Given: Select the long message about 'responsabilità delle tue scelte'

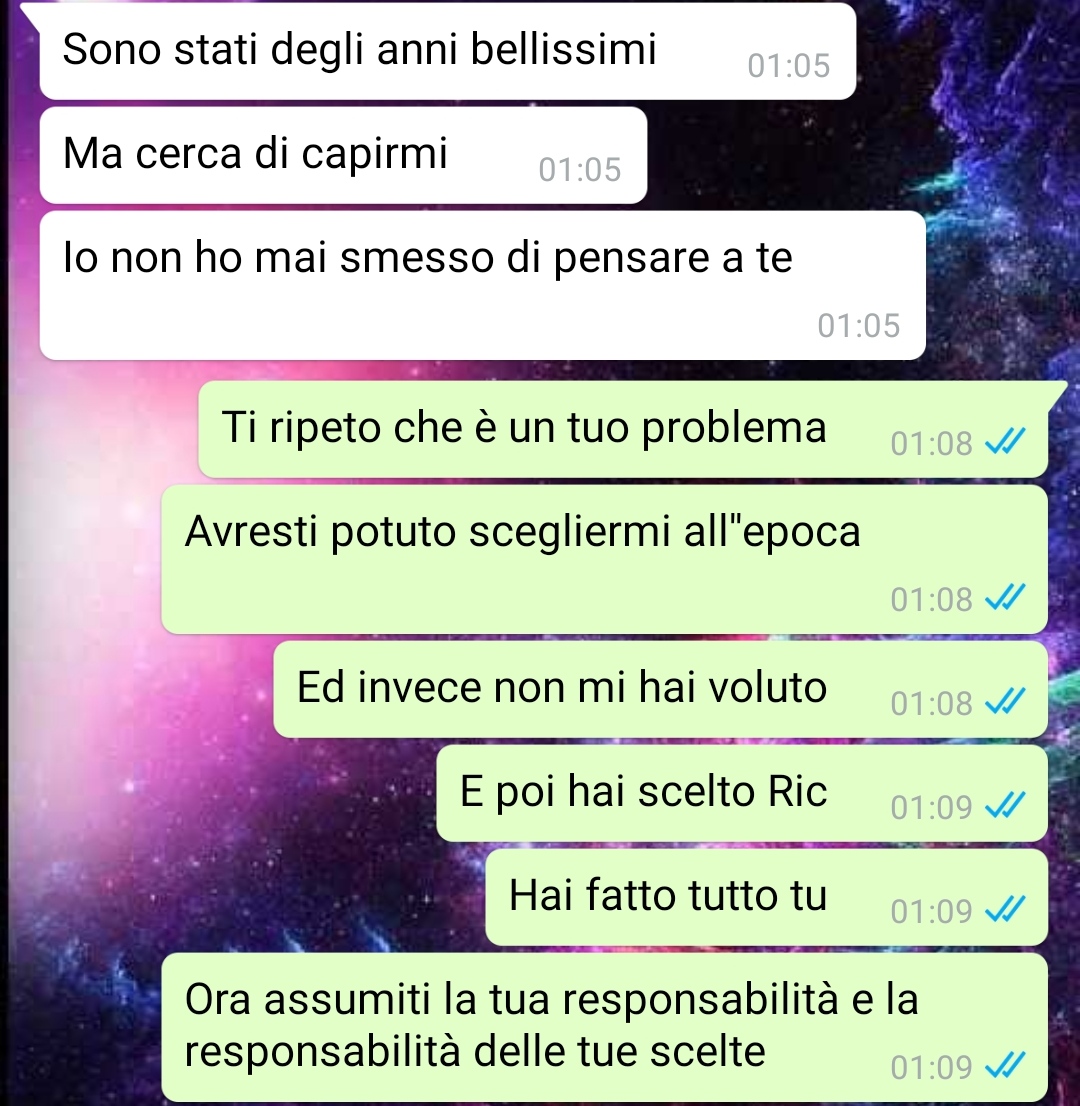Looking at the screenshot, I should pyautogui.click(x=605, y=1027).
